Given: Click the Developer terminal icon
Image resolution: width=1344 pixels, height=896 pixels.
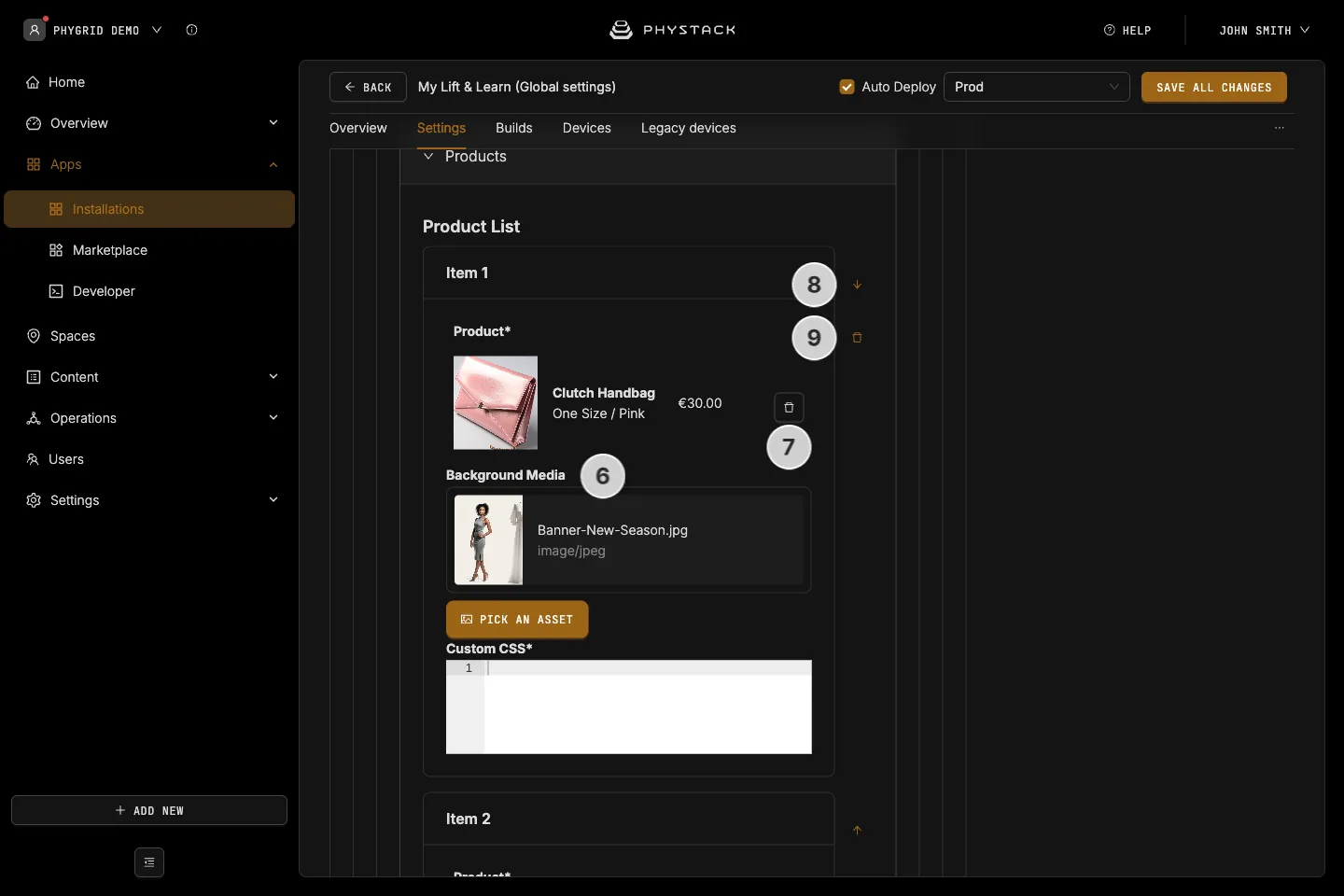Looking at the screenshot, I should tap(56, 291).
